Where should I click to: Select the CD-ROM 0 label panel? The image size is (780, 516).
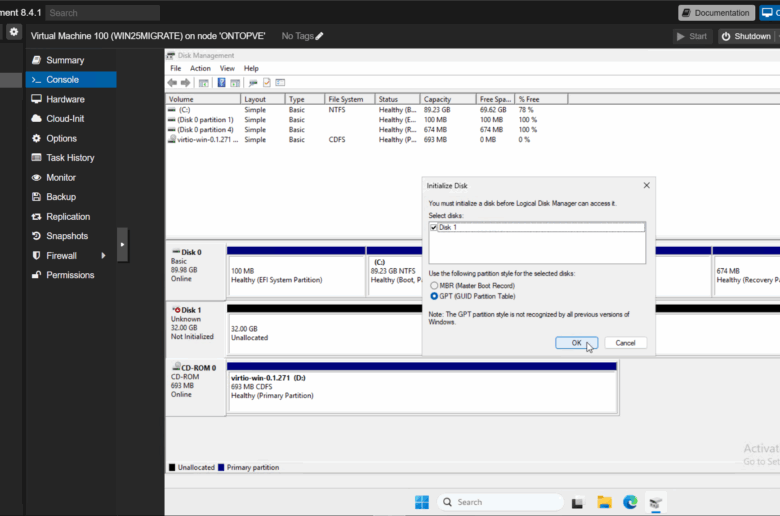coord(195,387)
